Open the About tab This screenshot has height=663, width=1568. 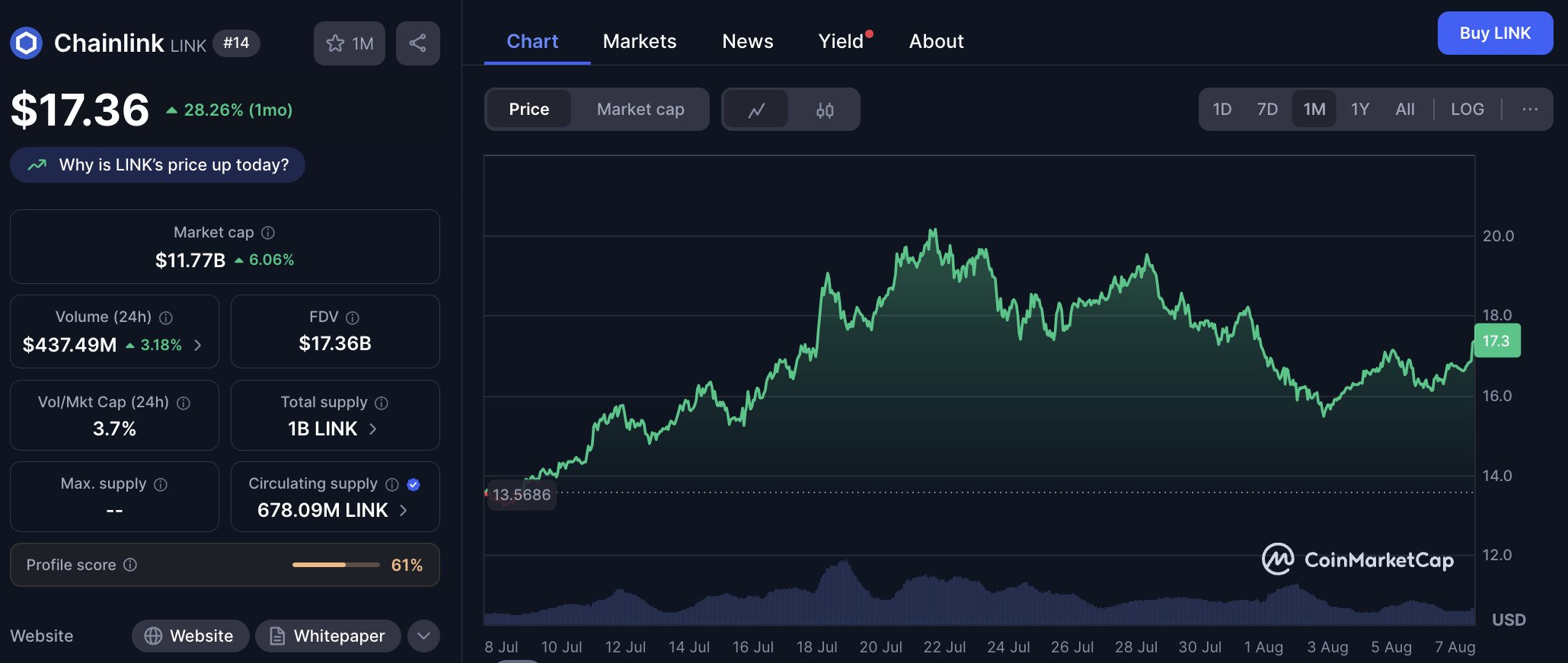pyautogui.click(x=937, y=42)
